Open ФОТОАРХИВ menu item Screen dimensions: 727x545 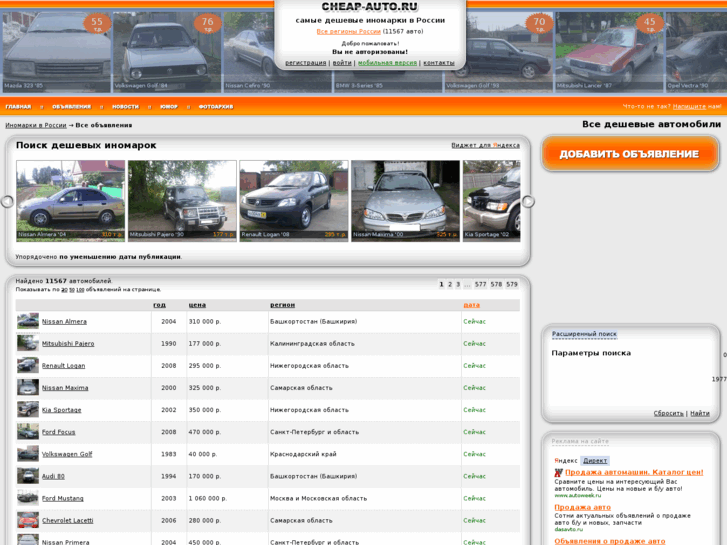coord(216,107)
